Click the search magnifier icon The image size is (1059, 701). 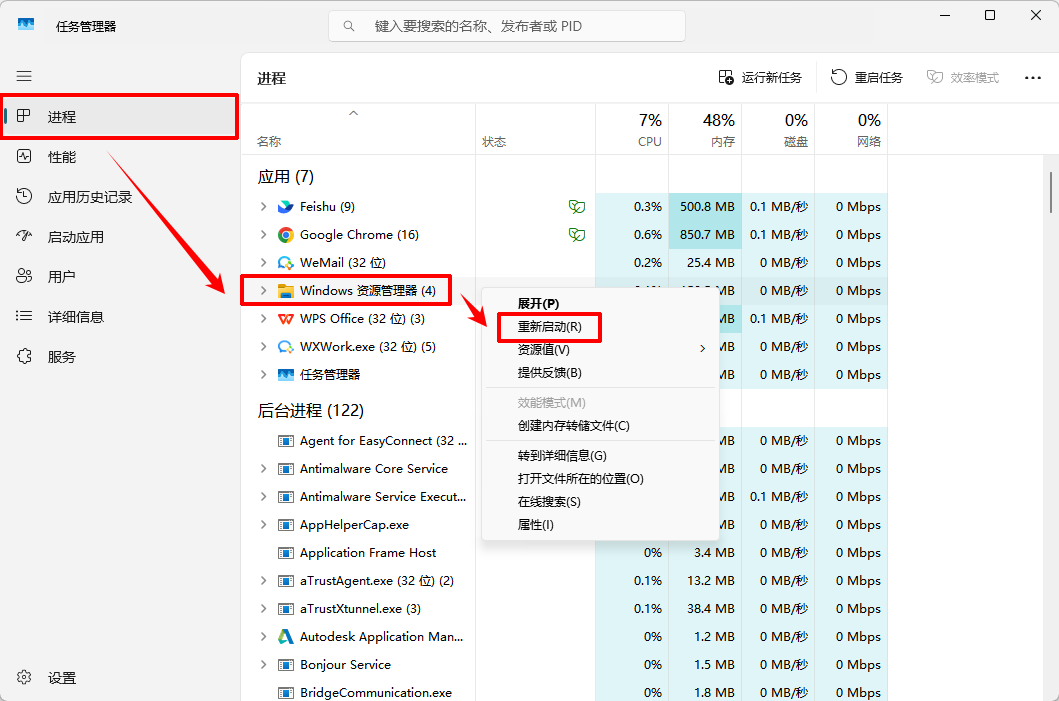coord(349,26)
